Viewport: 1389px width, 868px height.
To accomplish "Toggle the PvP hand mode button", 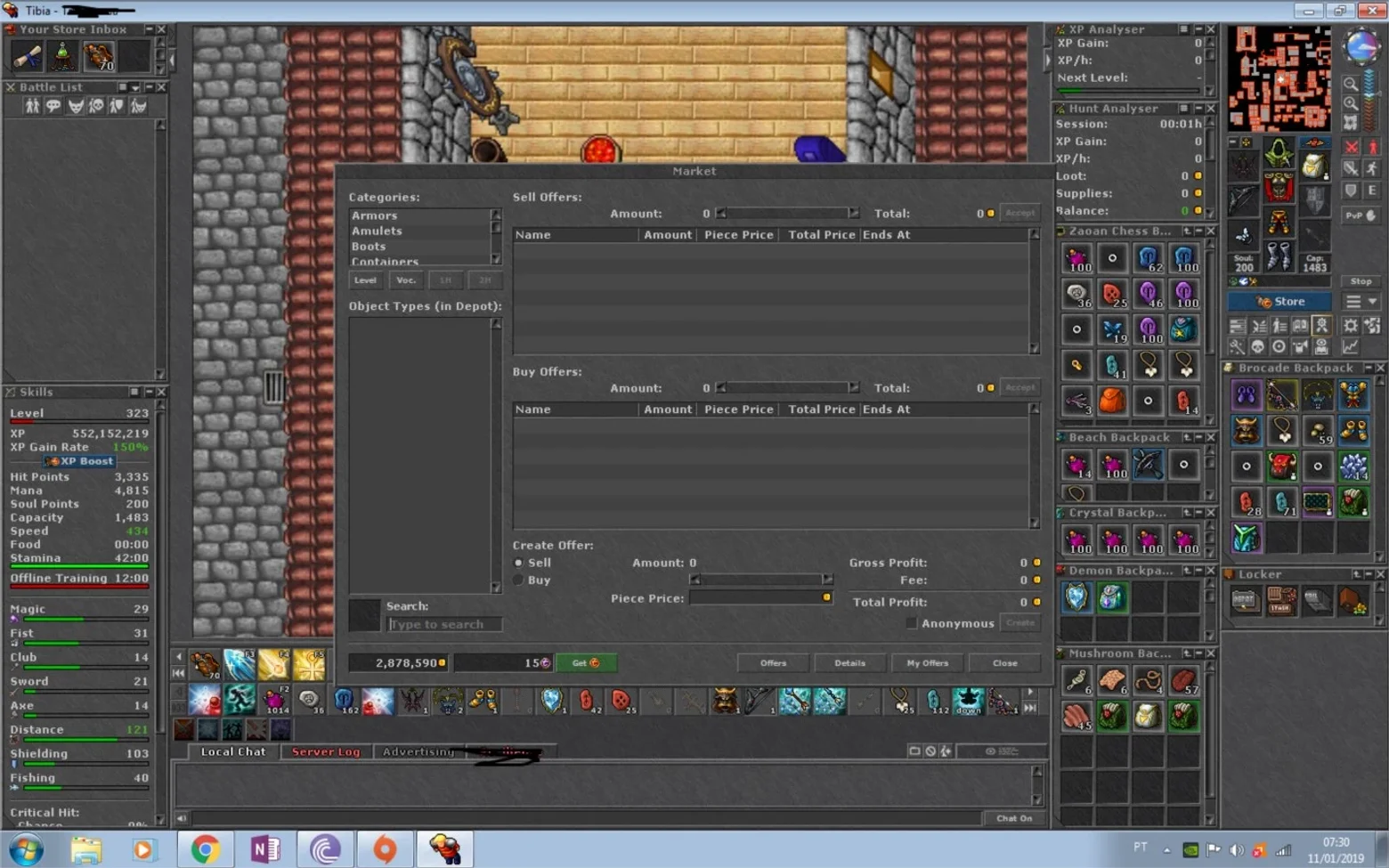I will point(1361,215).
